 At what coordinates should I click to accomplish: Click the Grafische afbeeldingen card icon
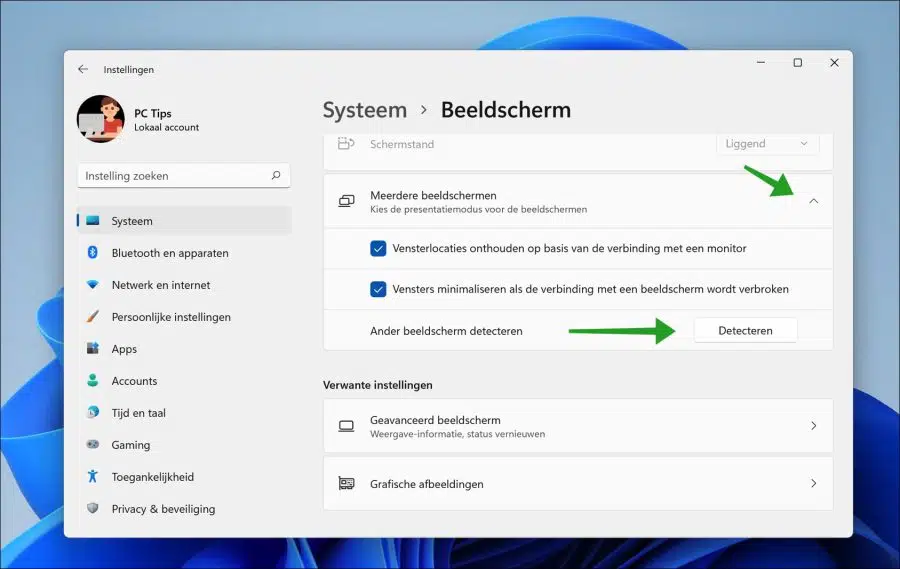346,483
